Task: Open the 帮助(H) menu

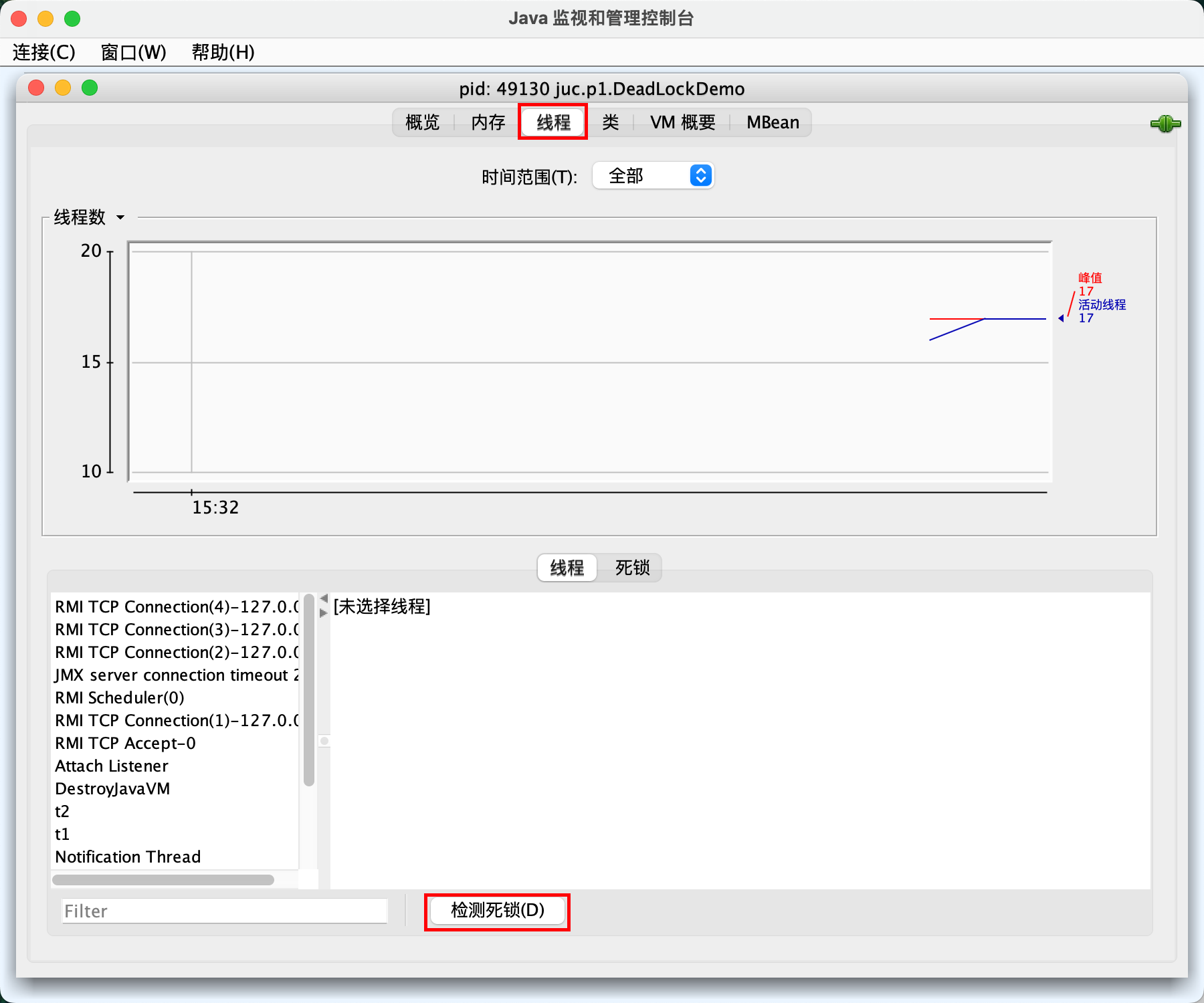Action: [x=223, y=52]
